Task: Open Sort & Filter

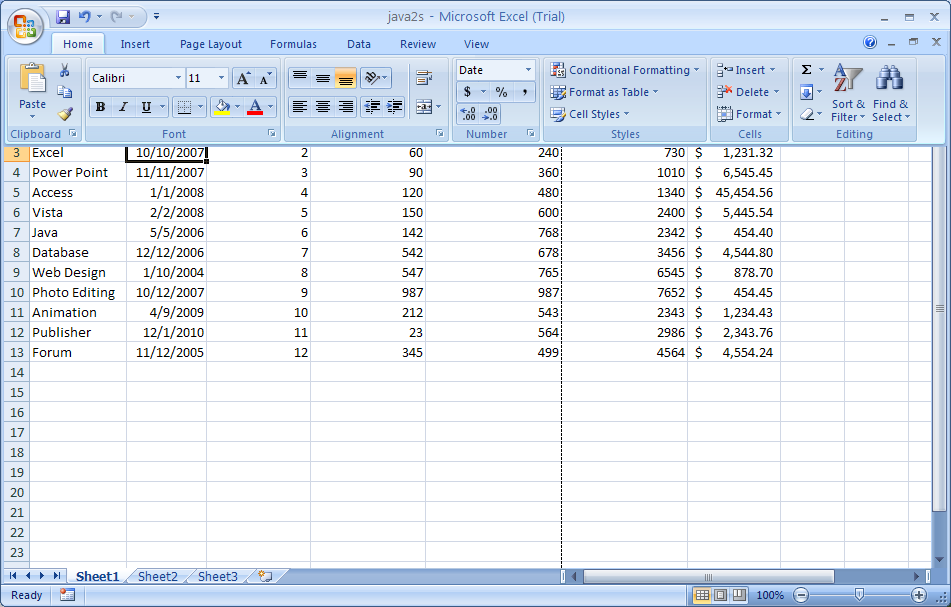Action: (848, 93)
